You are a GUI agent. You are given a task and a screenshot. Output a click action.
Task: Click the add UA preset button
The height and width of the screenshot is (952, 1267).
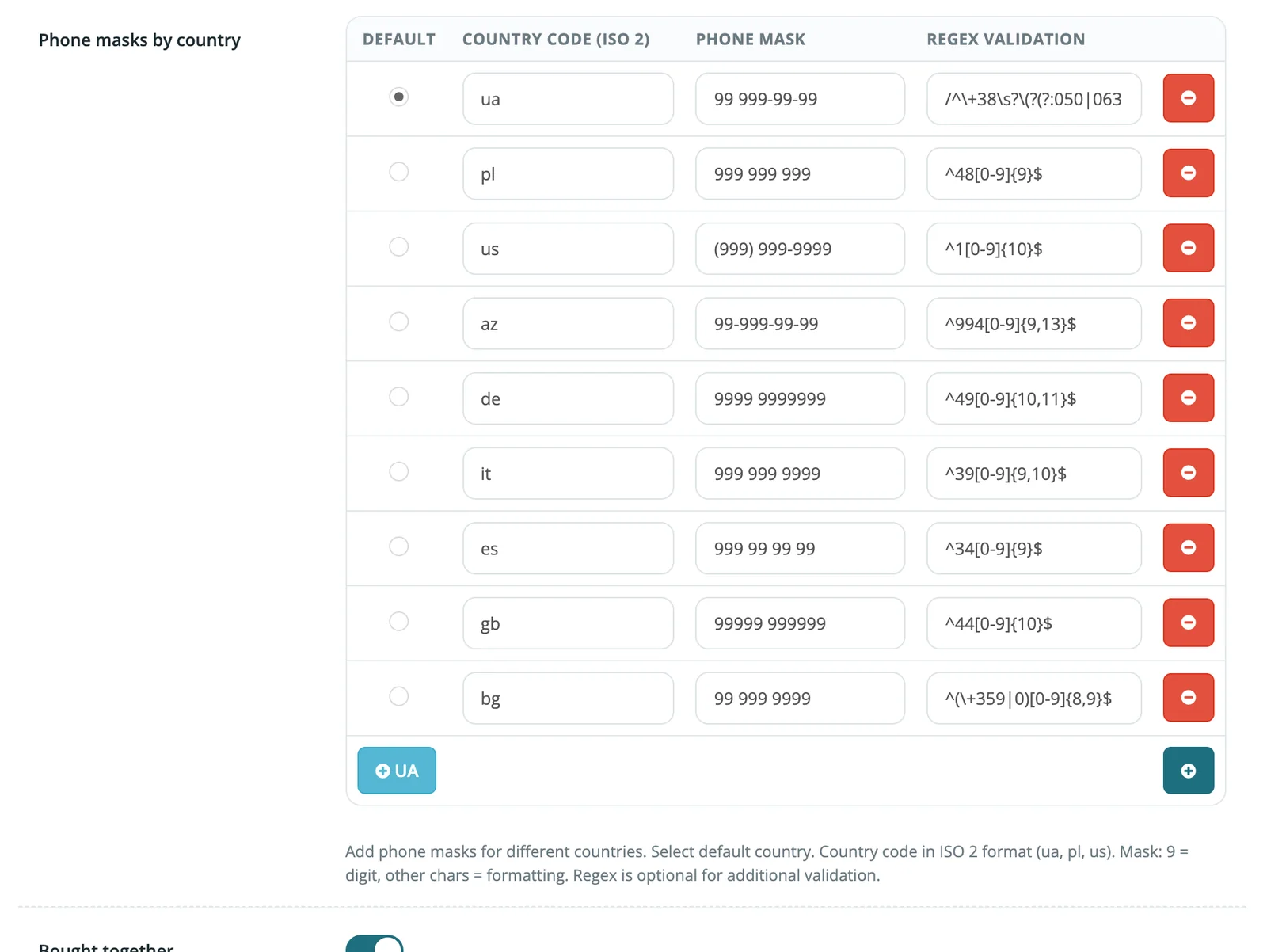pos(397,771)
